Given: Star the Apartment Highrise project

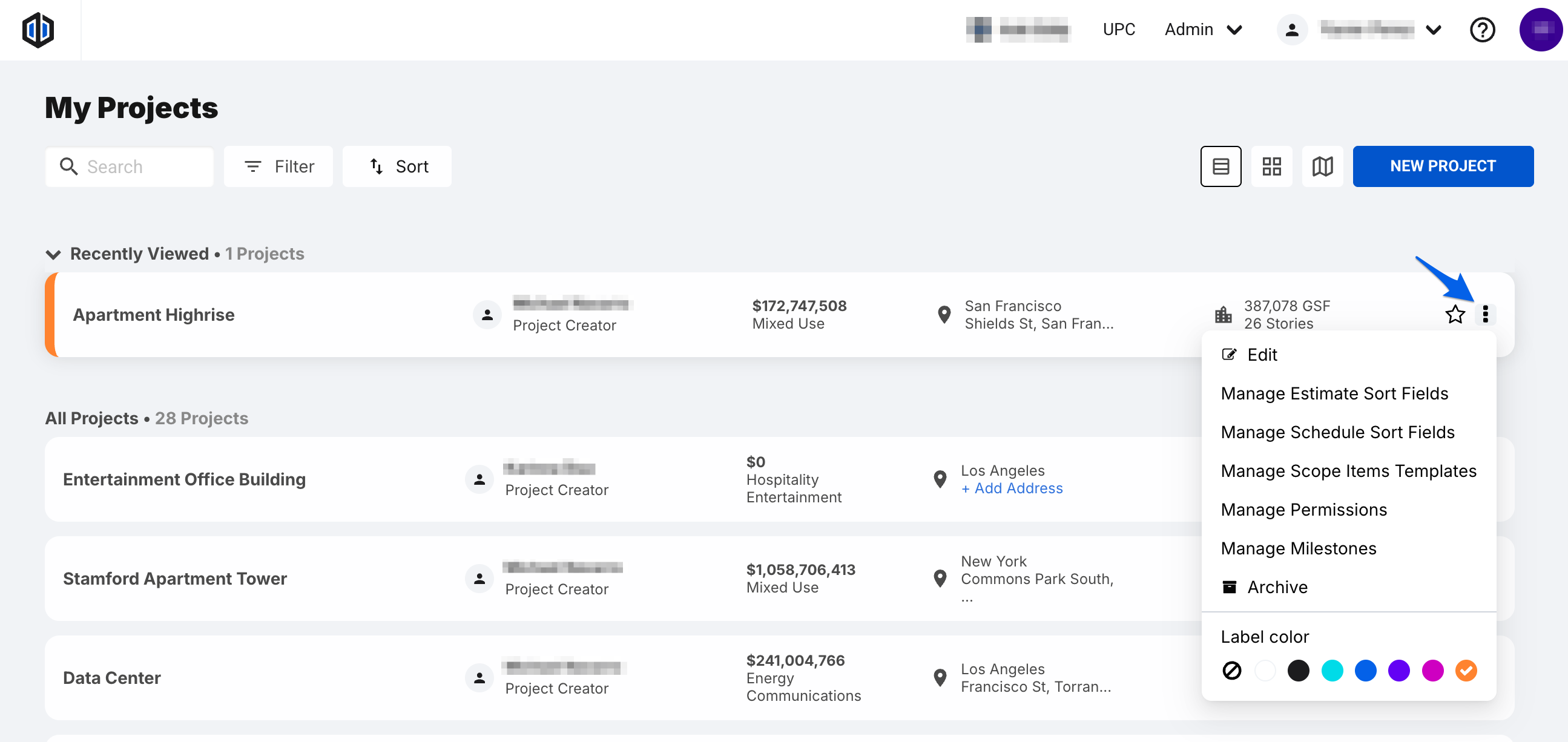Looking at the screenshot, I should pos(1455,314).
